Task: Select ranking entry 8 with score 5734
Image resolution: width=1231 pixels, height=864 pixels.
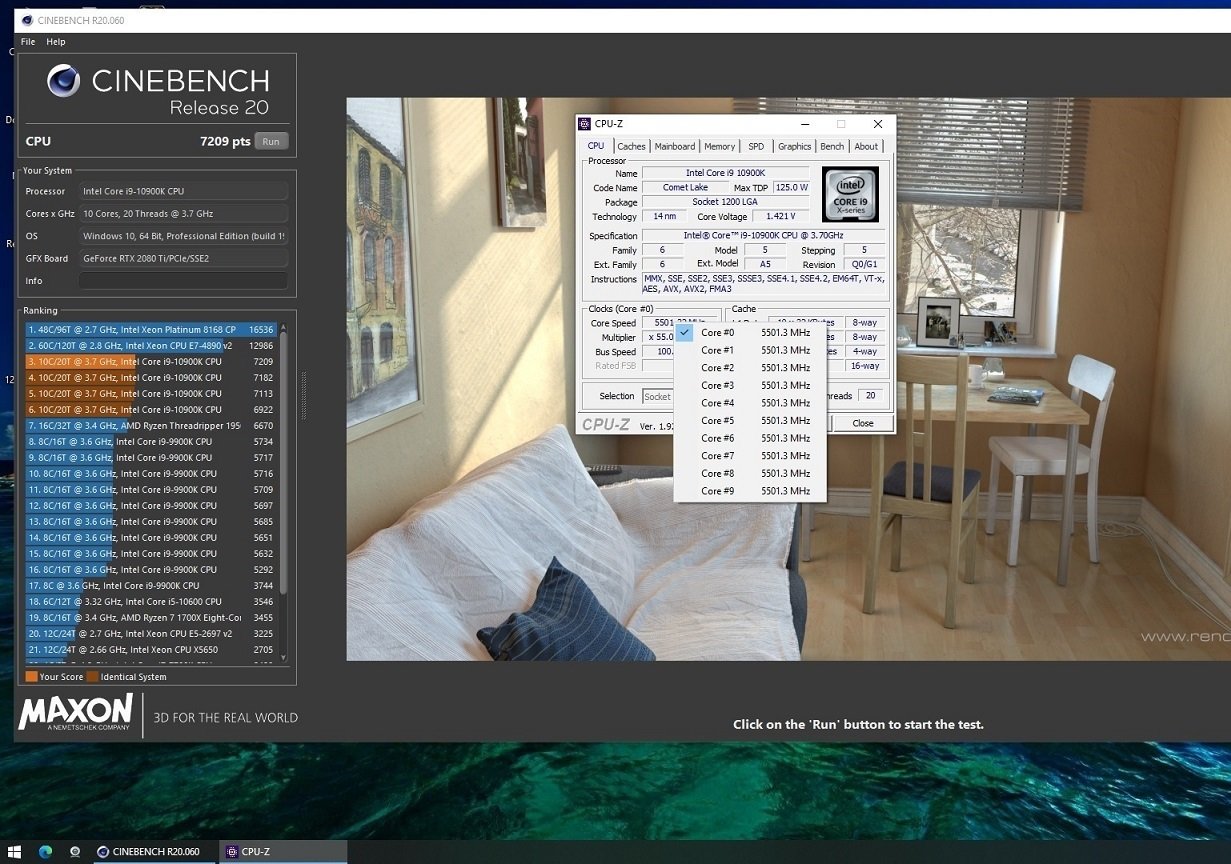Action: (x=150, y=441)
